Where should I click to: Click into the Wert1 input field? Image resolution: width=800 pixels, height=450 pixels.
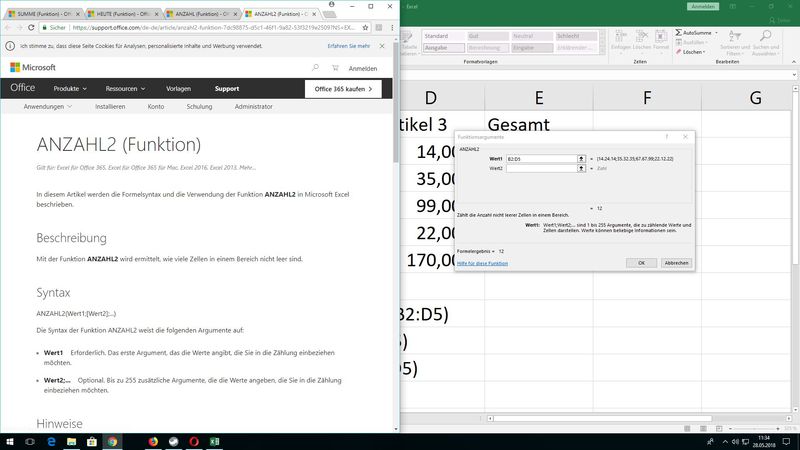coord(541,159)
